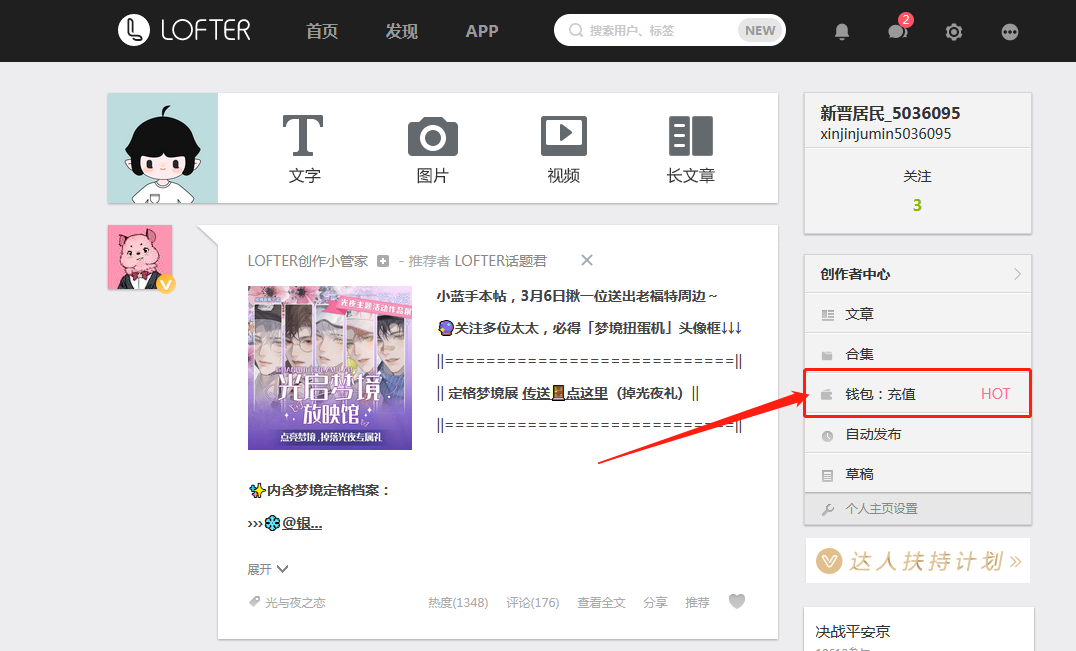Click 查看全文 to view full post

(601, 602)
